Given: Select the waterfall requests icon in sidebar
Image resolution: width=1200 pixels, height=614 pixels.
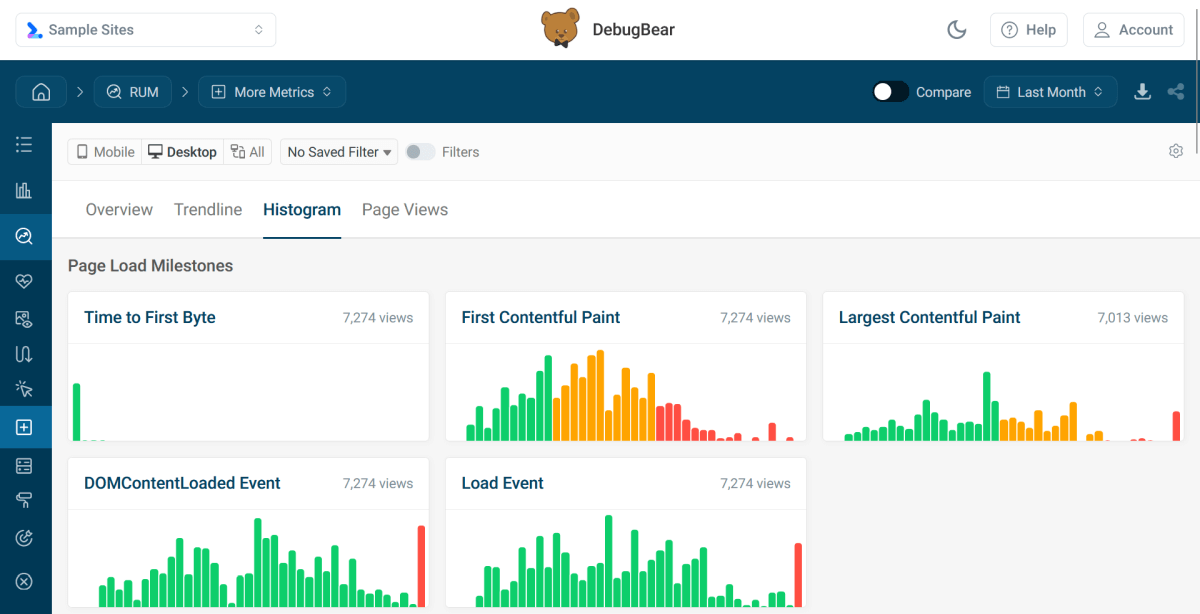Looking at the screenshot, I should click(24, 353).
